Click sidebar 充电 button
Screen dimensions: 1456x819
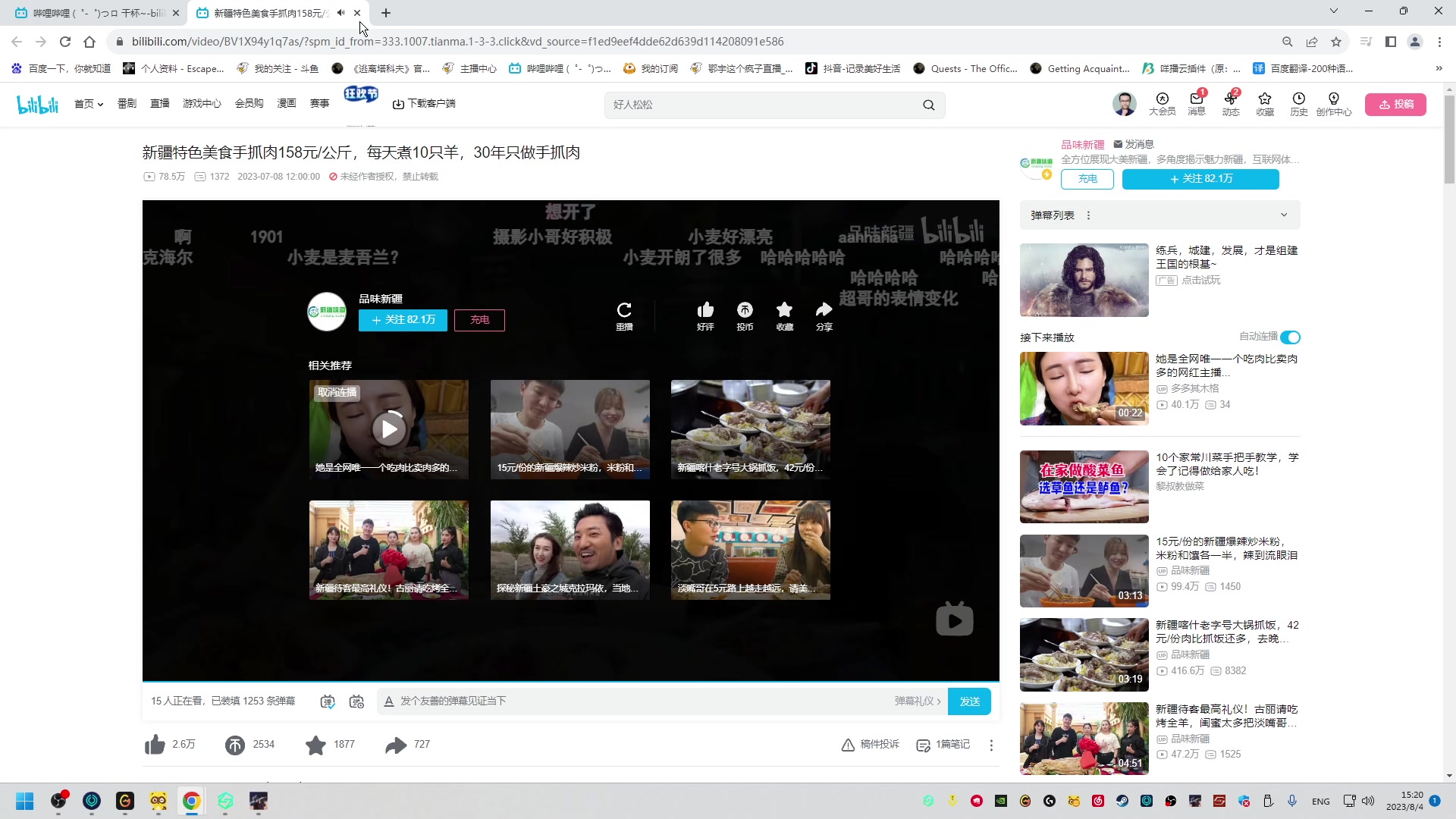click(1087, 179)
